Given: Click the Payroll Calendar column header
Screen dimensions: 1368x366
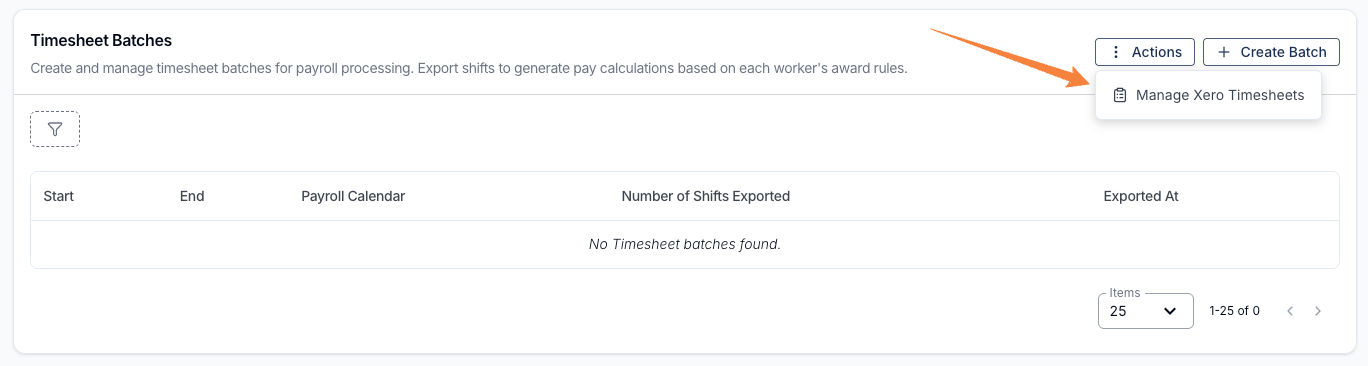Looking at the screenshot, I should click(353, 196).
